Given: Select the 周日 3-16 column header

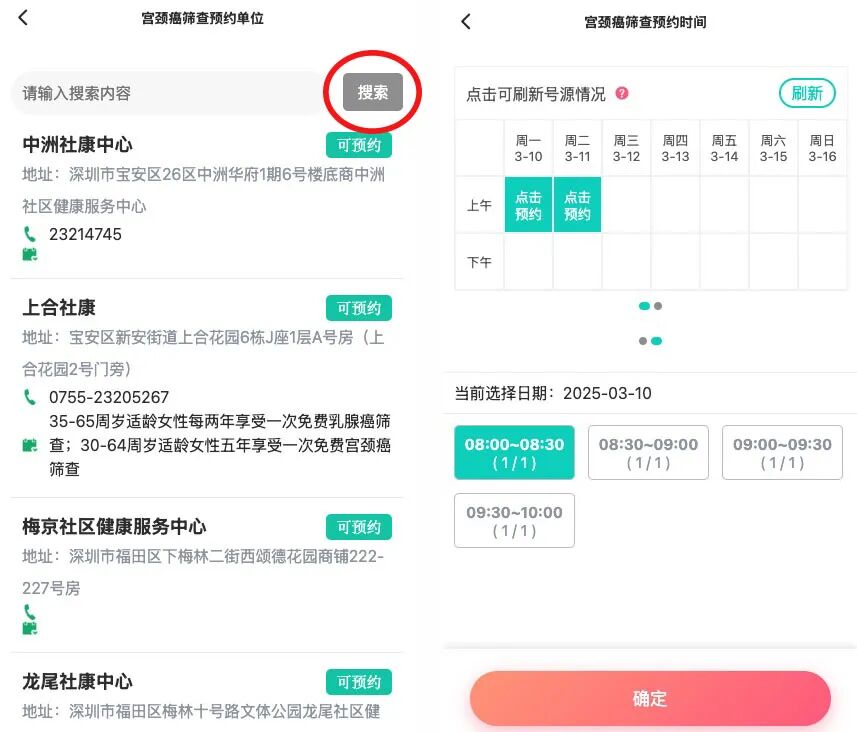Looking at the screenshot, I should (x=822, y=148).
